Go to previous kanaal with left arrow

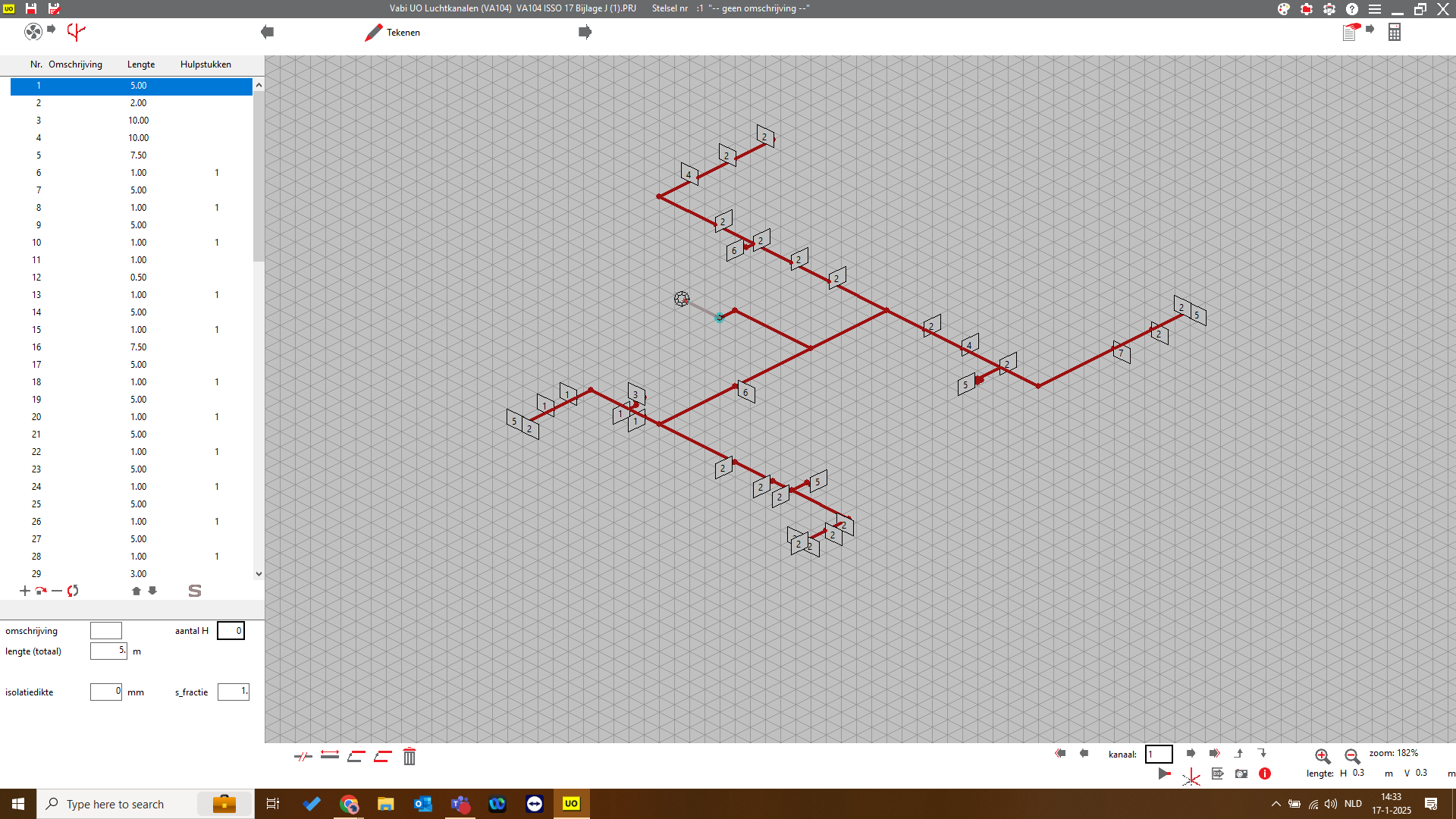[x=1084, y=753]
